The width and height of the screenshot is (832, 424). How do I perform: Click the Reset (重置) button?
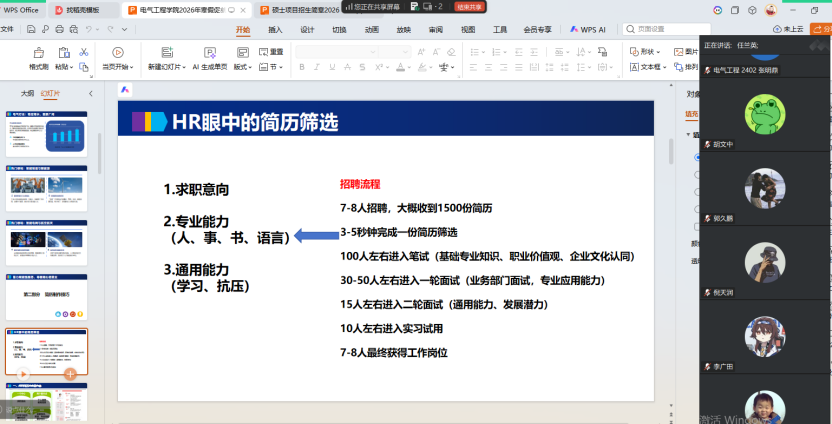pos(272,51)
